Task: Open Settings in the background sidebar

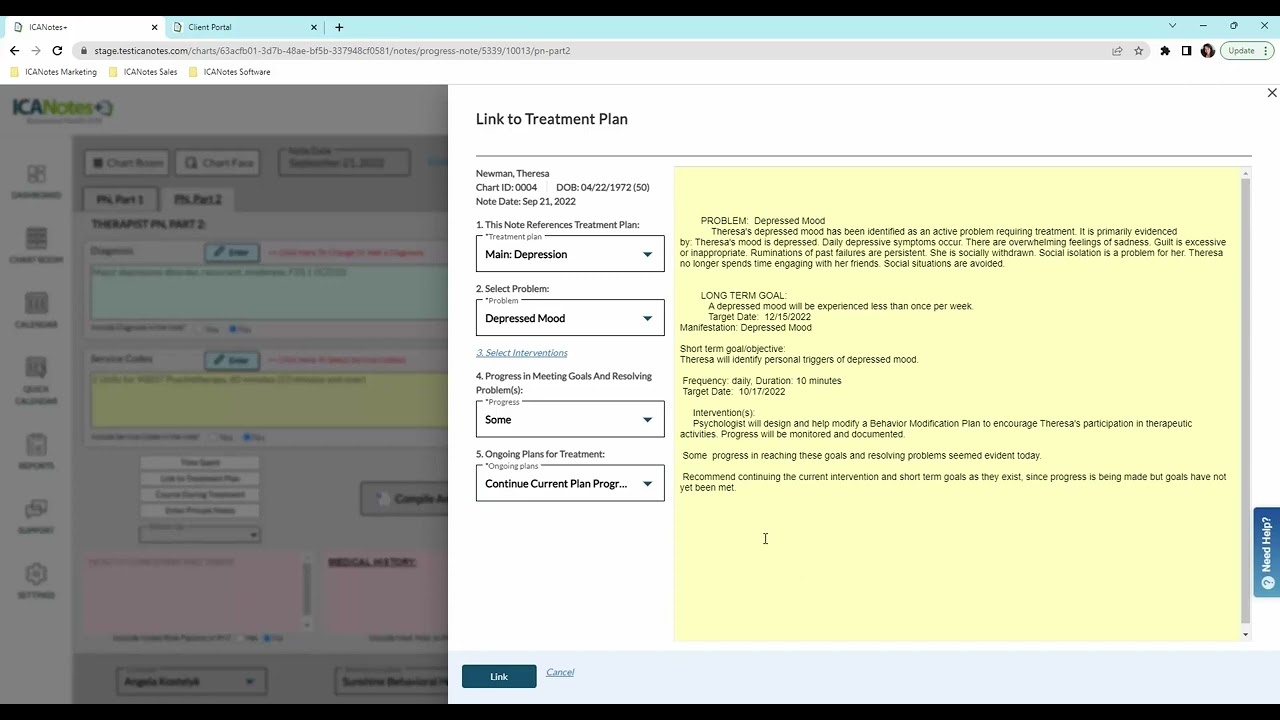Action: (36, 581)
